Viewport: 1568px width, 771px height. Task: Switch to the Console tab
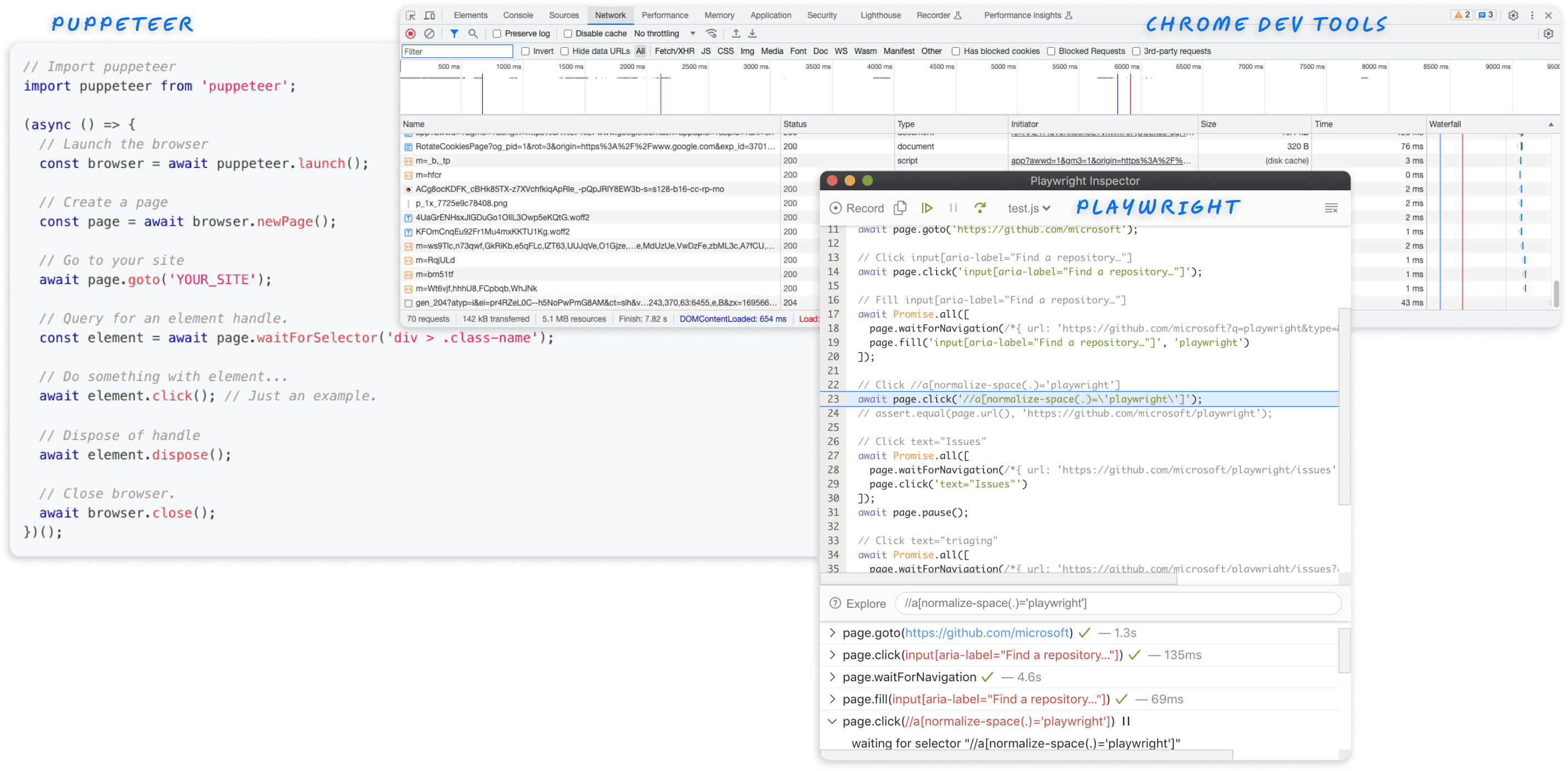point(517,15)
